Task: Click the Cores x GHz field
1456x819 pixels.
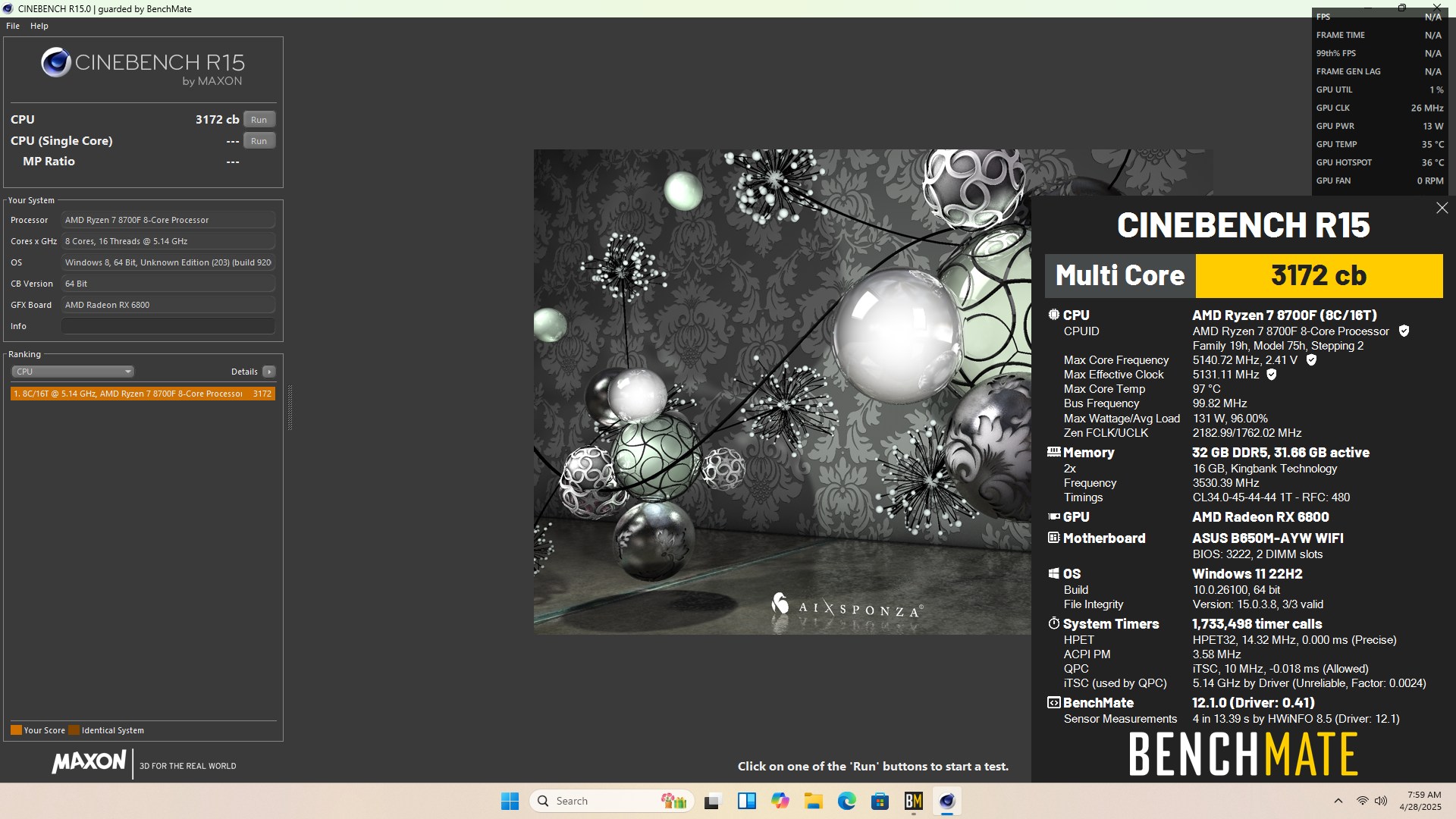Action: (x=168, y=241)
